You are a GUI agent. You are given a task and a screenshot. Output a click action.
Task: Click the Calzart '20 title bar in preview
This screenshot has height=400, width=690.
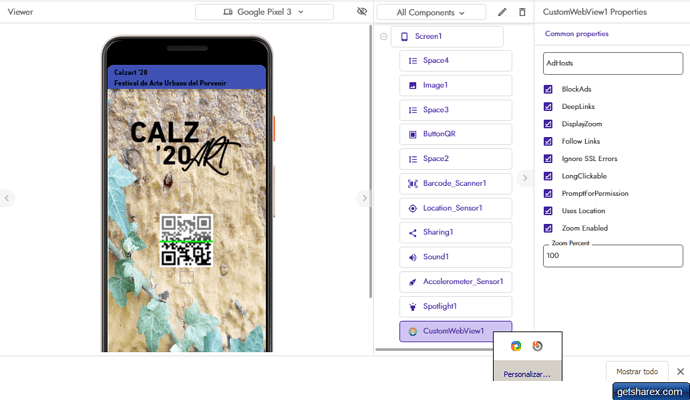click(x=187, y=77)
